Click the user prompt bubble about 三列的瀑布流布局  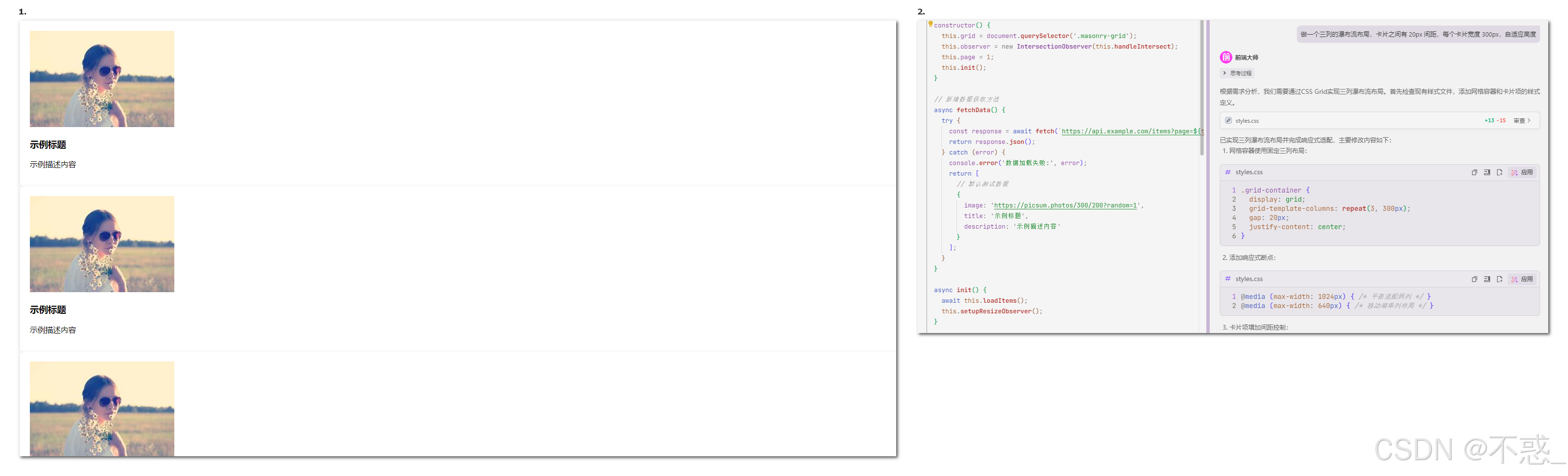(1418, 34)
